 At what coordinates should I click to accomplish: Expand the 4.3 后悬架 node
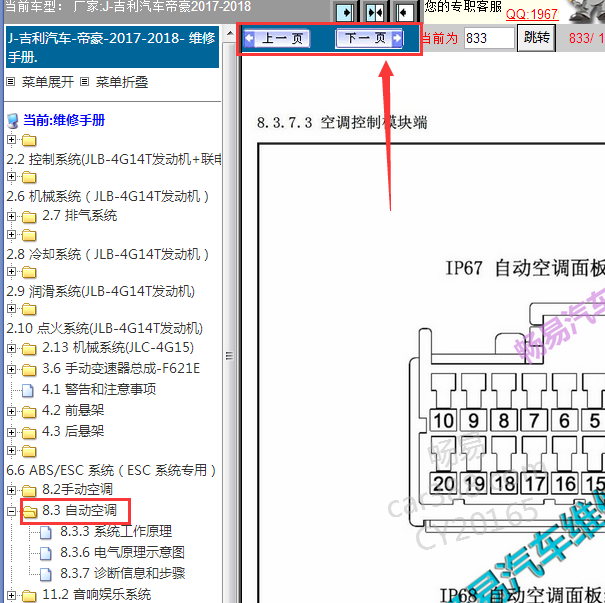click(11, 432)
